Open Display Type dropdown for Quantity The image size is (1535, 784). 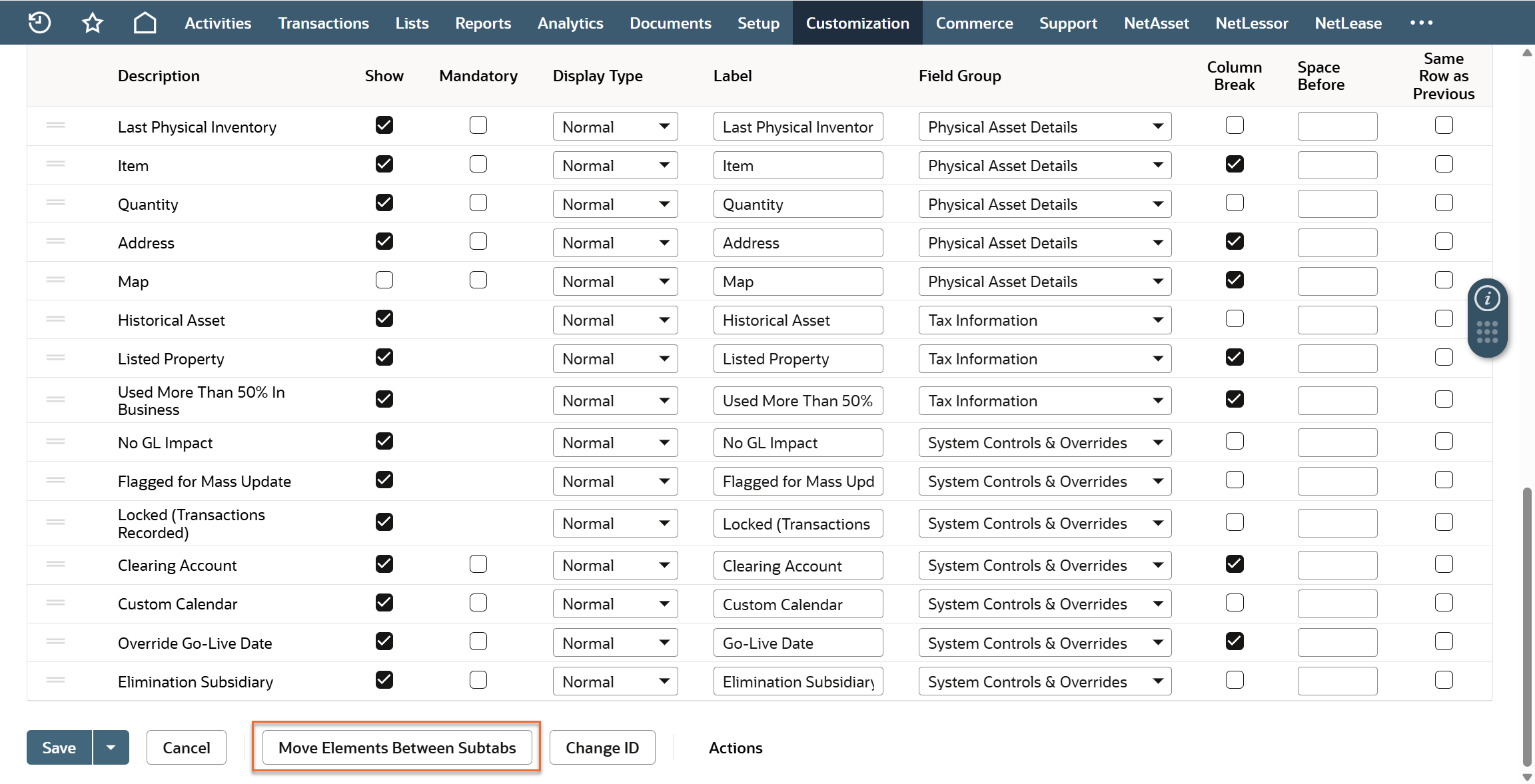tap(615, 204)
